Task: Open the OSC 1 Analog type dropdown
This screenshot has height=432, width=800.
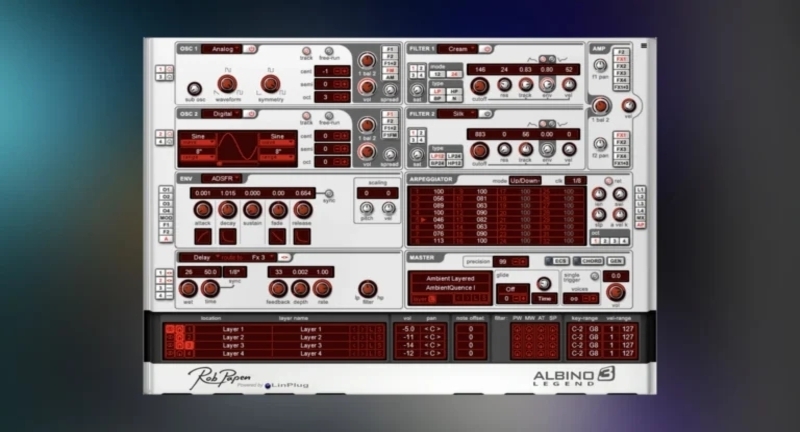Action: pos(222,49)
